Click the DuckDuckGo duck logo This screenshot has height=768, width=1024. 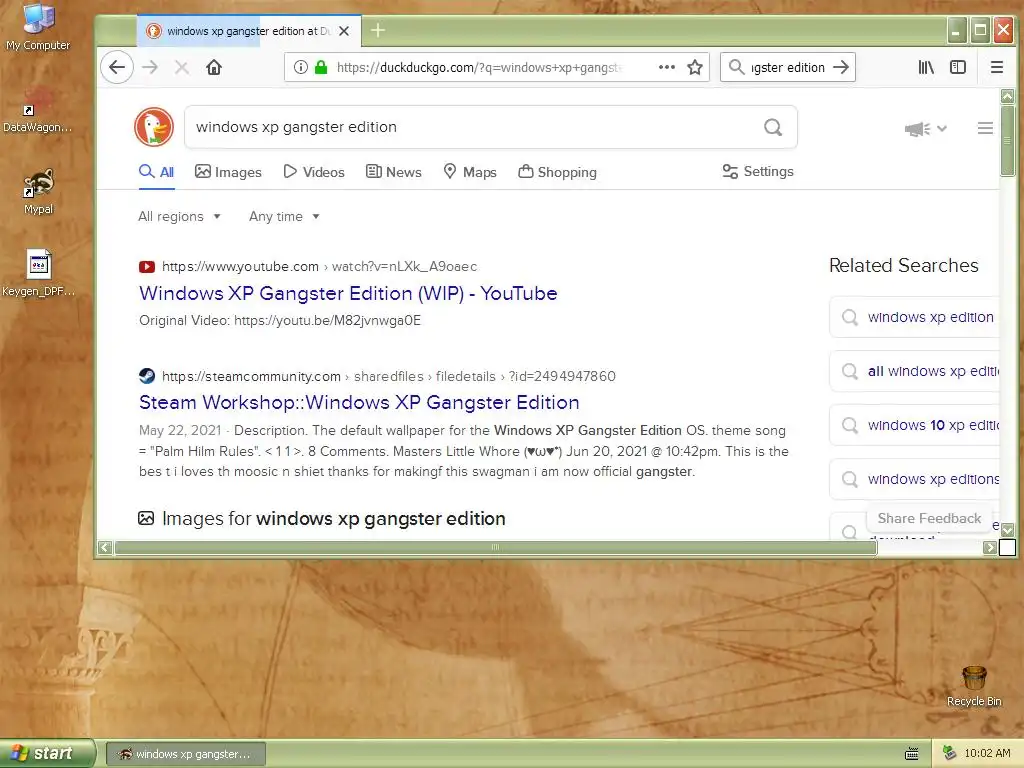coord(154,127)
